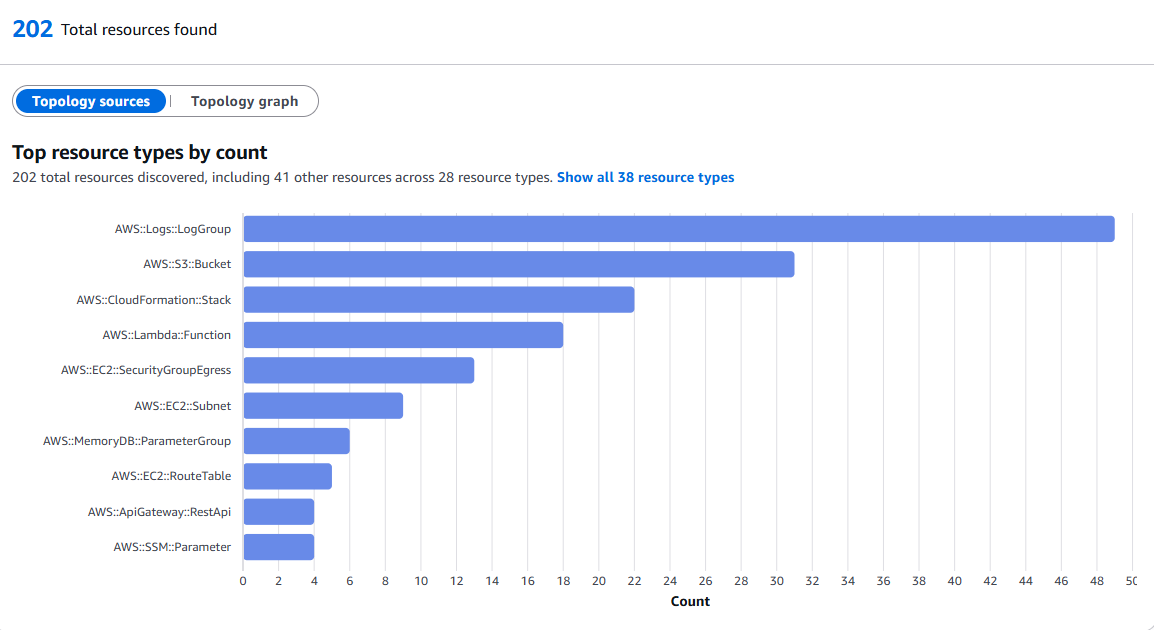Click the AWS::EC2::SecurityGroupEgress bar
Viewport: 1154px width, 630px height.
pyautogui.click(x=358, y=370)
